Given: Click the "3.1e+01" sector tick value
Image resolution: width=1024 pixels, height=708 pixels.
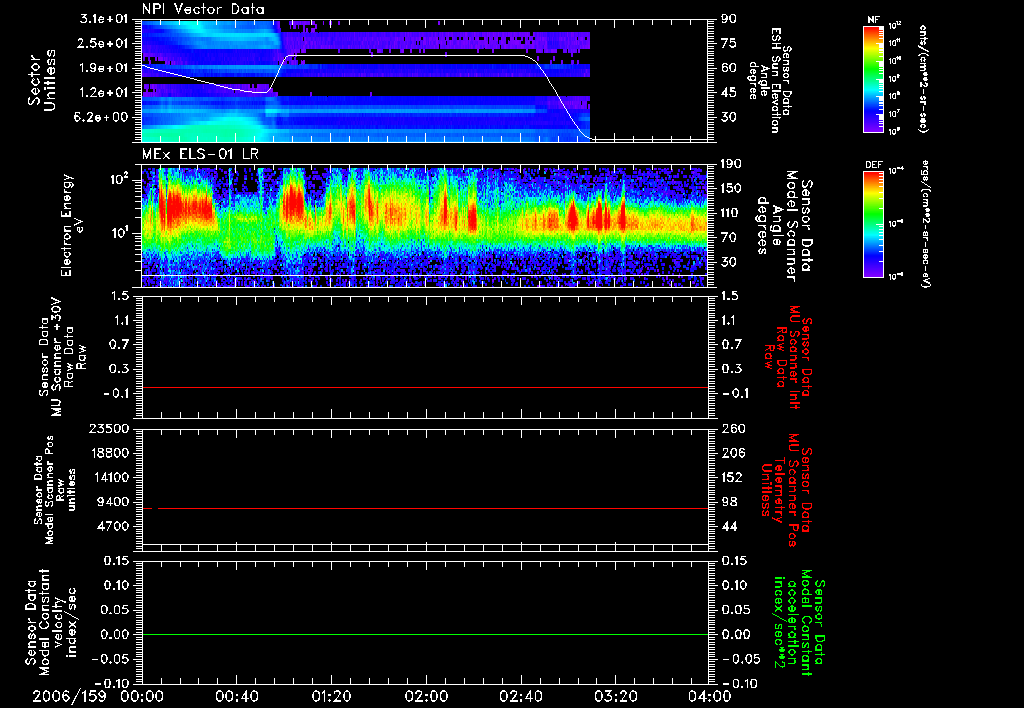Looking at the screenshot, I should click(104, 18).
